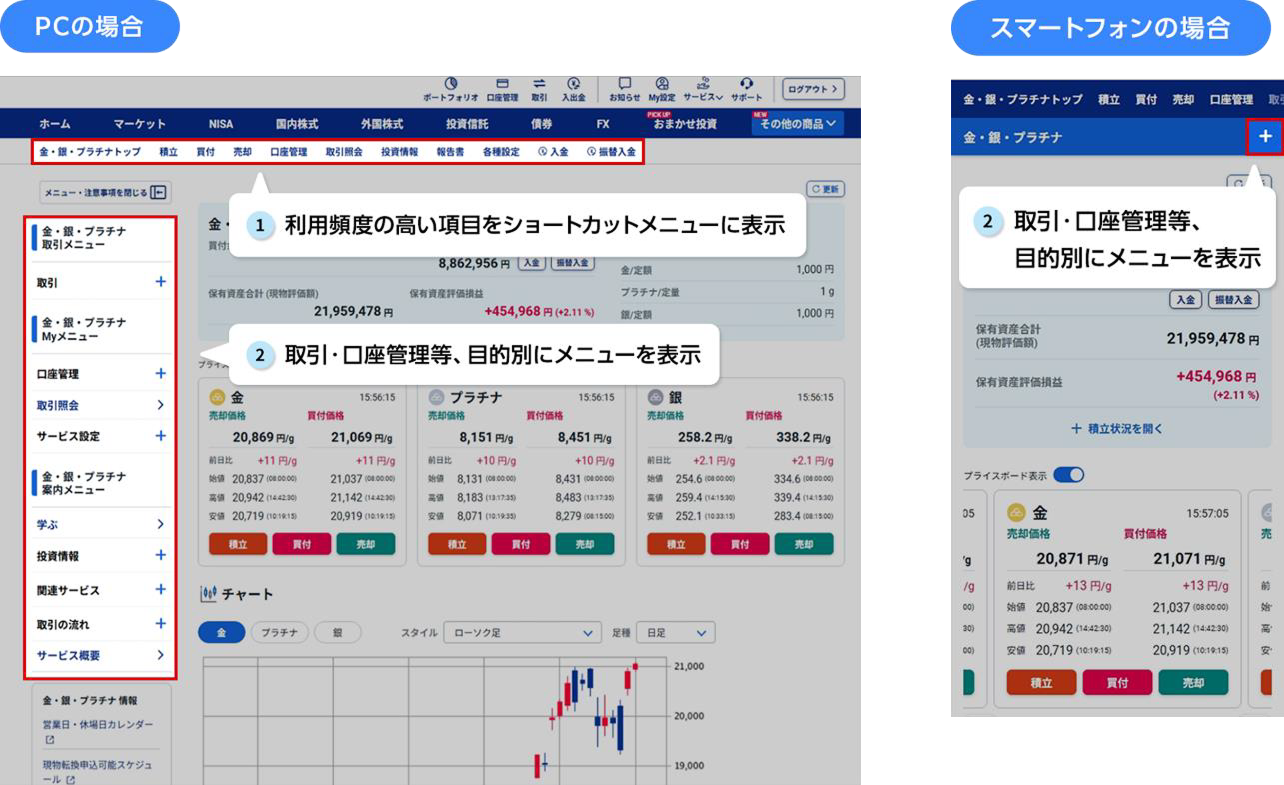Select the プラチナ chart pill

click(x=279, y=633)
